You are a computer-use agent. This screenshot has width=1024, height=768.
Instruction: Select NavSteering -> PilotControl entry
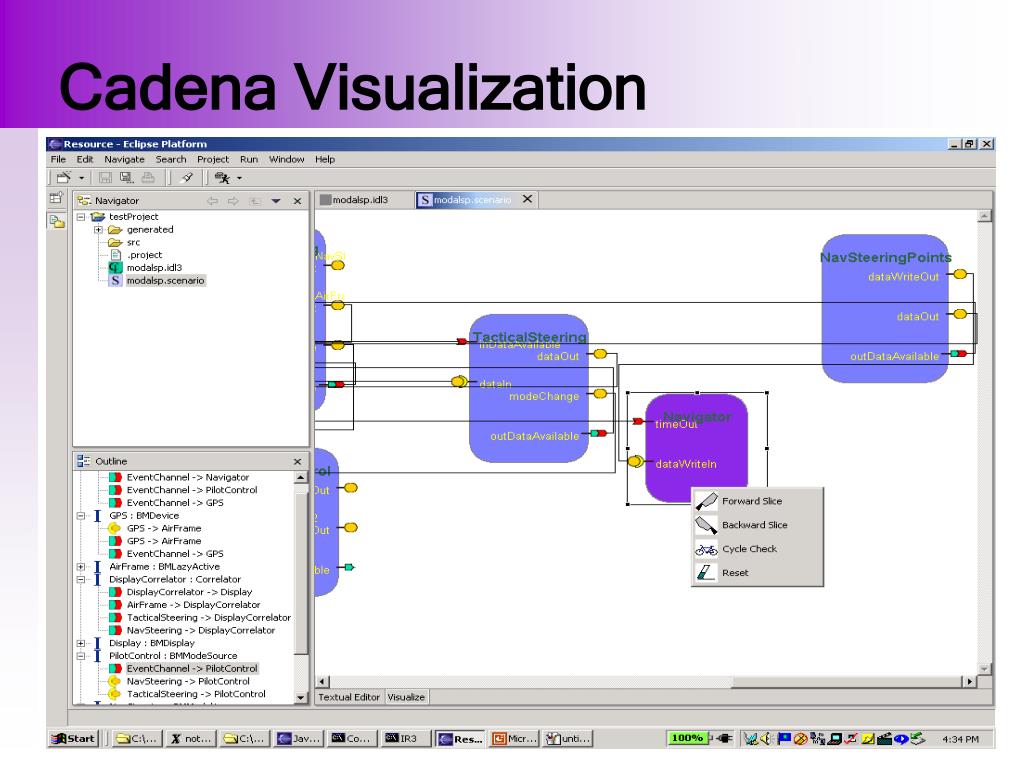pos(187,682)
